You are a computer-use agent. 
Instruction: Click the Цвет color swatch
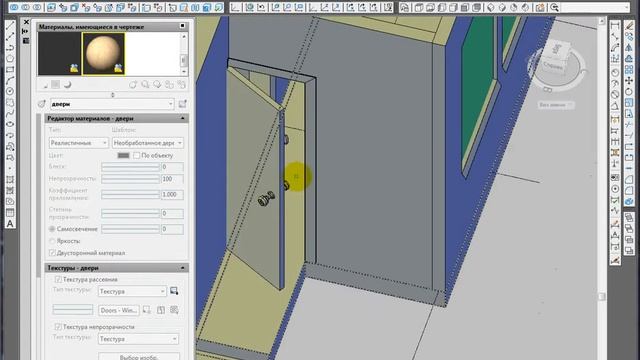click(123, 156)
